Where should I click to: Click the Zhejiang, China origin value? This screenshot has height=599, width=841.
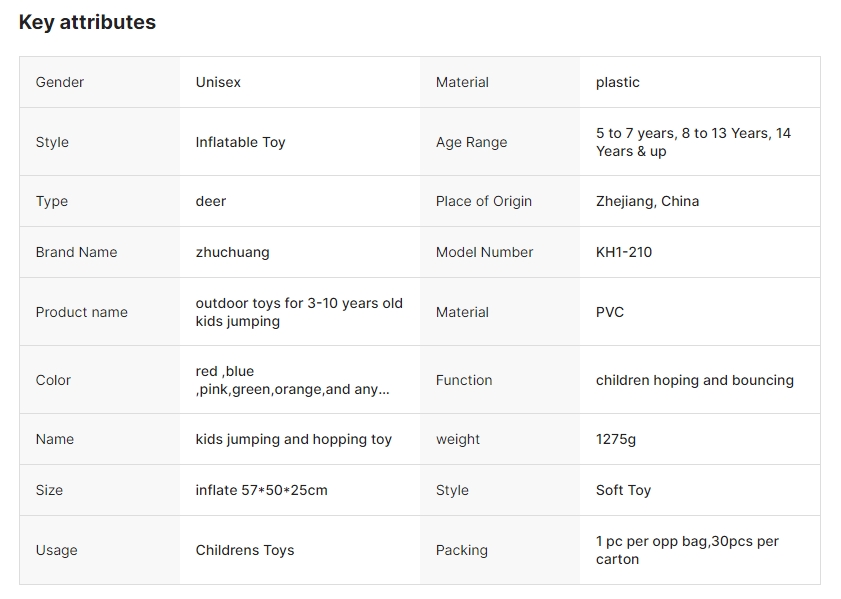(647, 201)
